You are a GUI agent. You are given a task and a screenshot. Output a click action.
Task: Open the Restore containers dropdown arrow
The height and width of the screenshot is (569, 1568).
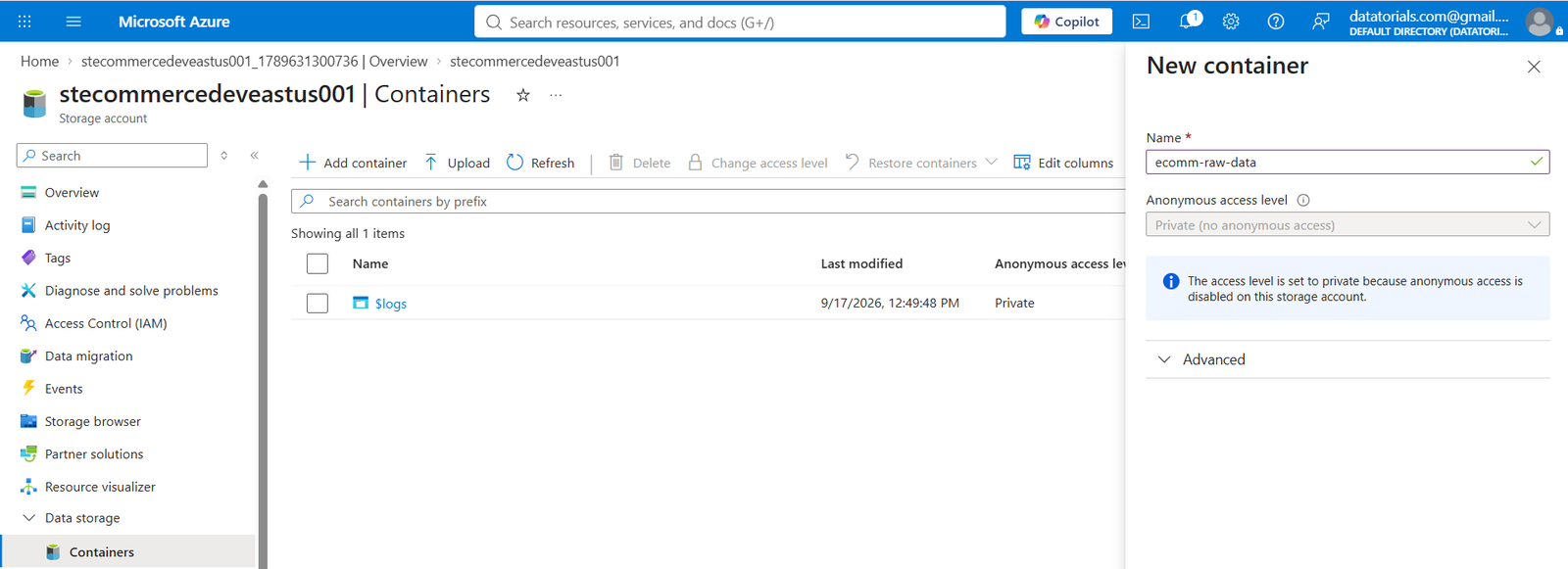(x=991, y=163)
